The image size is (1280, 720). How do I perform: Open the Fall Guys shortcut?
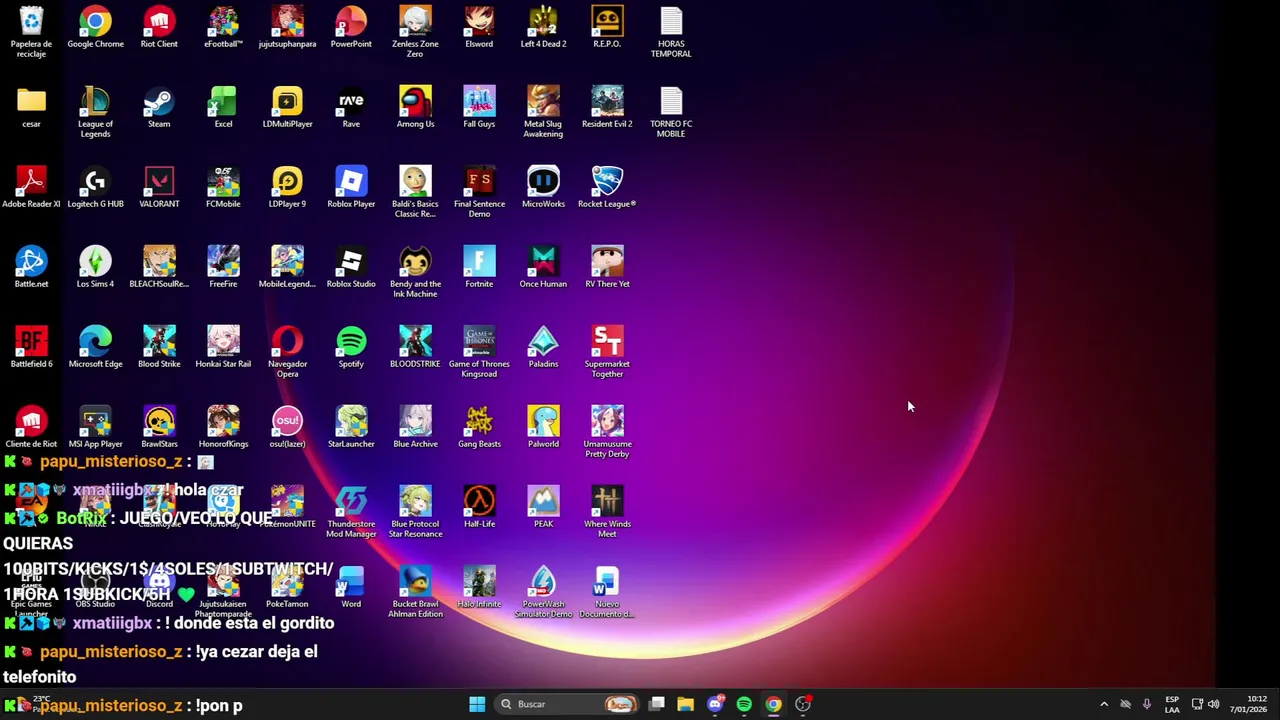click(x=479, y=107)
